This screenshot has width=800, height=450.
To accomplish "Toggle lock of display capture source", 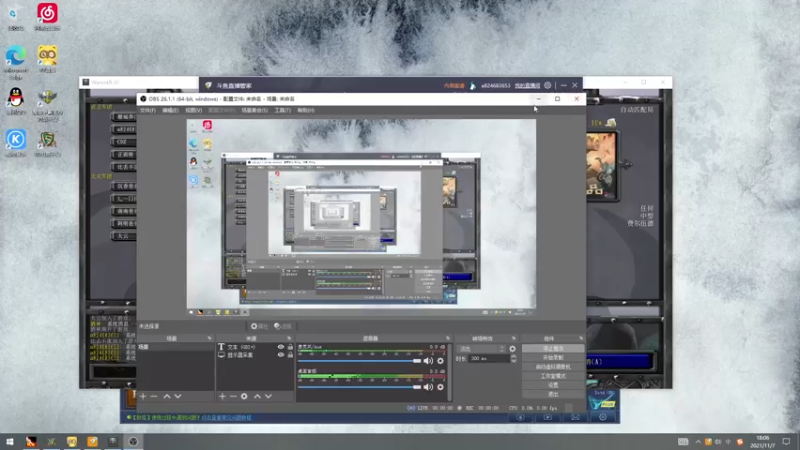I will (x=290, y=355).
